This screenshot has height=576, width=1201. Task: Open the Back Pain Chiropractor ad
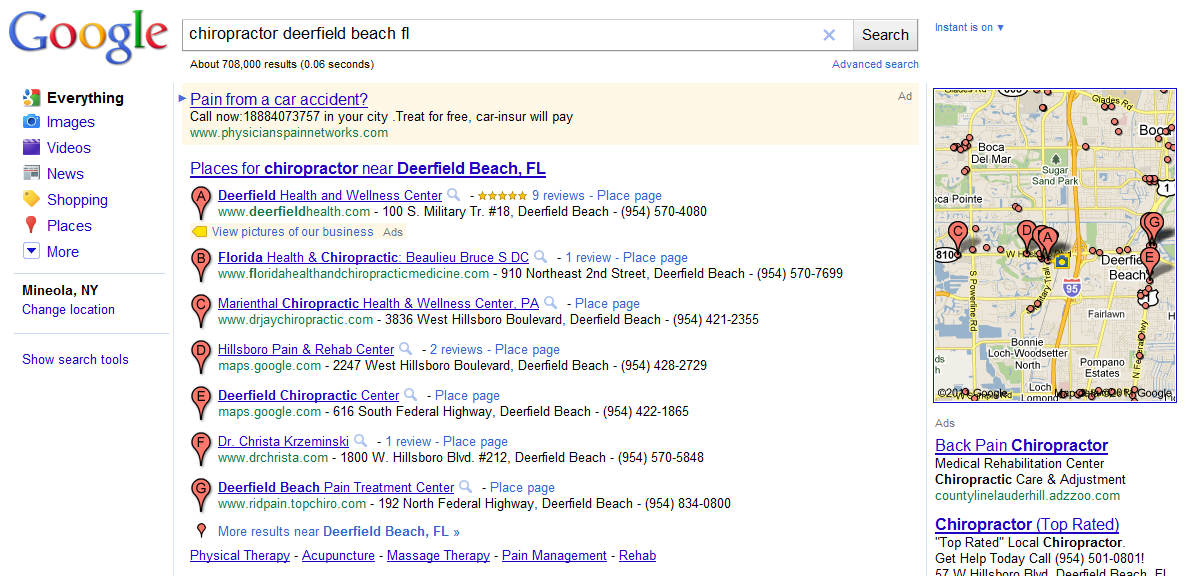pos(1022,446)
